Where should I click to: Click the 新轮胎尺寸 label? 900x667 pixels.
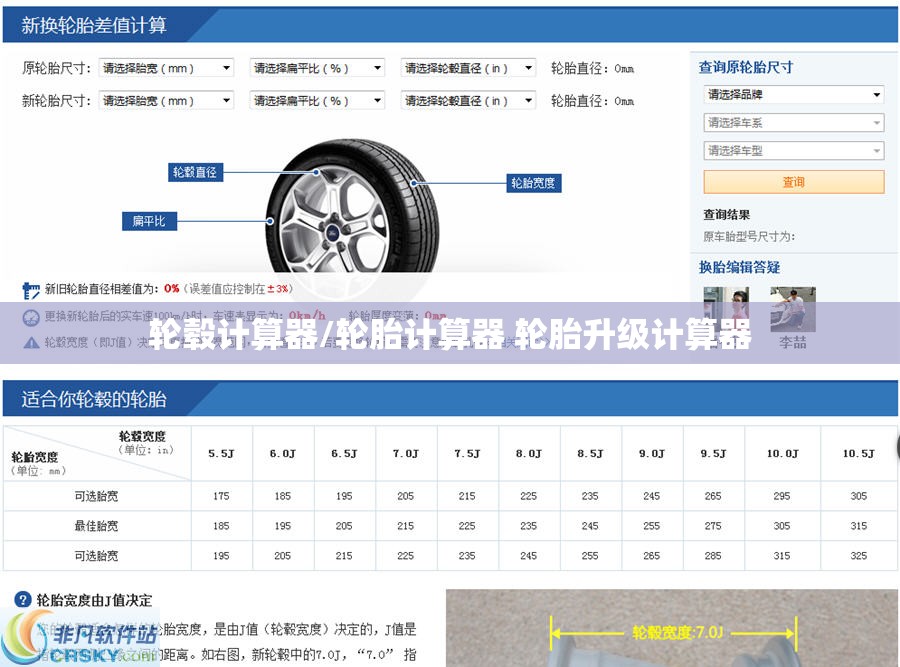(56, 101)
